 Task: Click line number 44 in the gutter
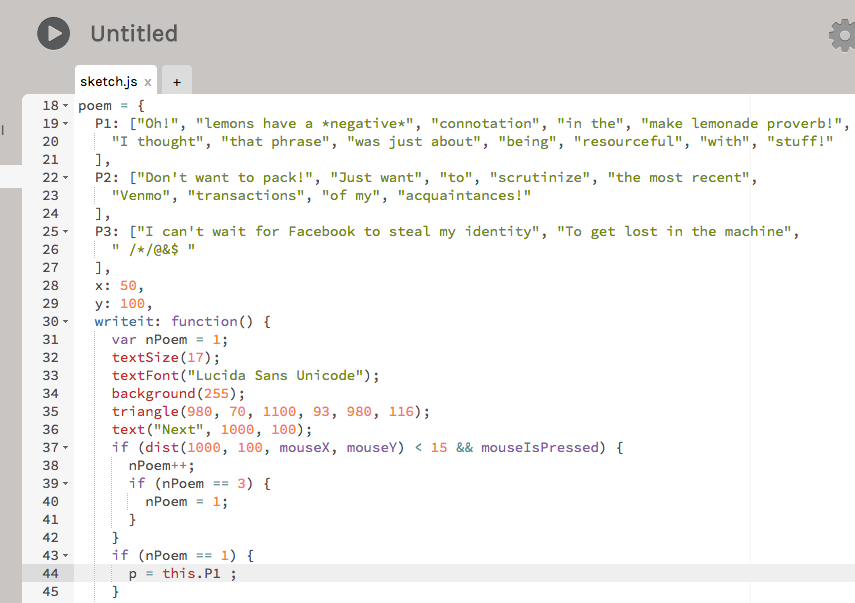point(51,574)
